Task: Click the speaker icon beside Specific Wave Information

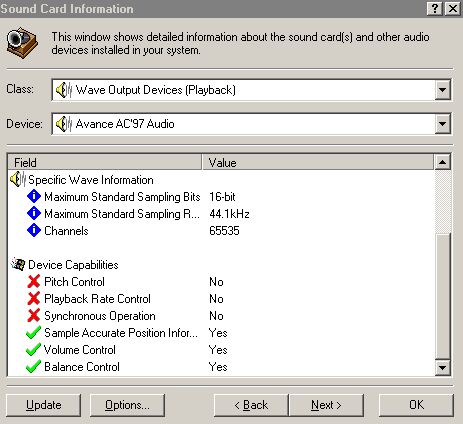Action: pos(18,180)
